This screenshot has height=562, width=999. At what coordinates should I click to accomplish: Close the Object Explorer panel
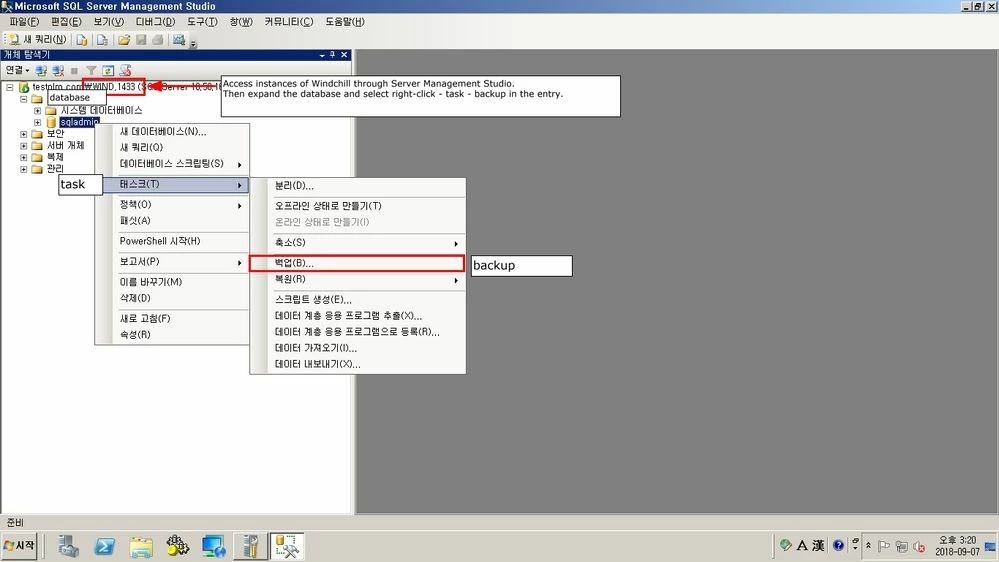click(344, 55)
